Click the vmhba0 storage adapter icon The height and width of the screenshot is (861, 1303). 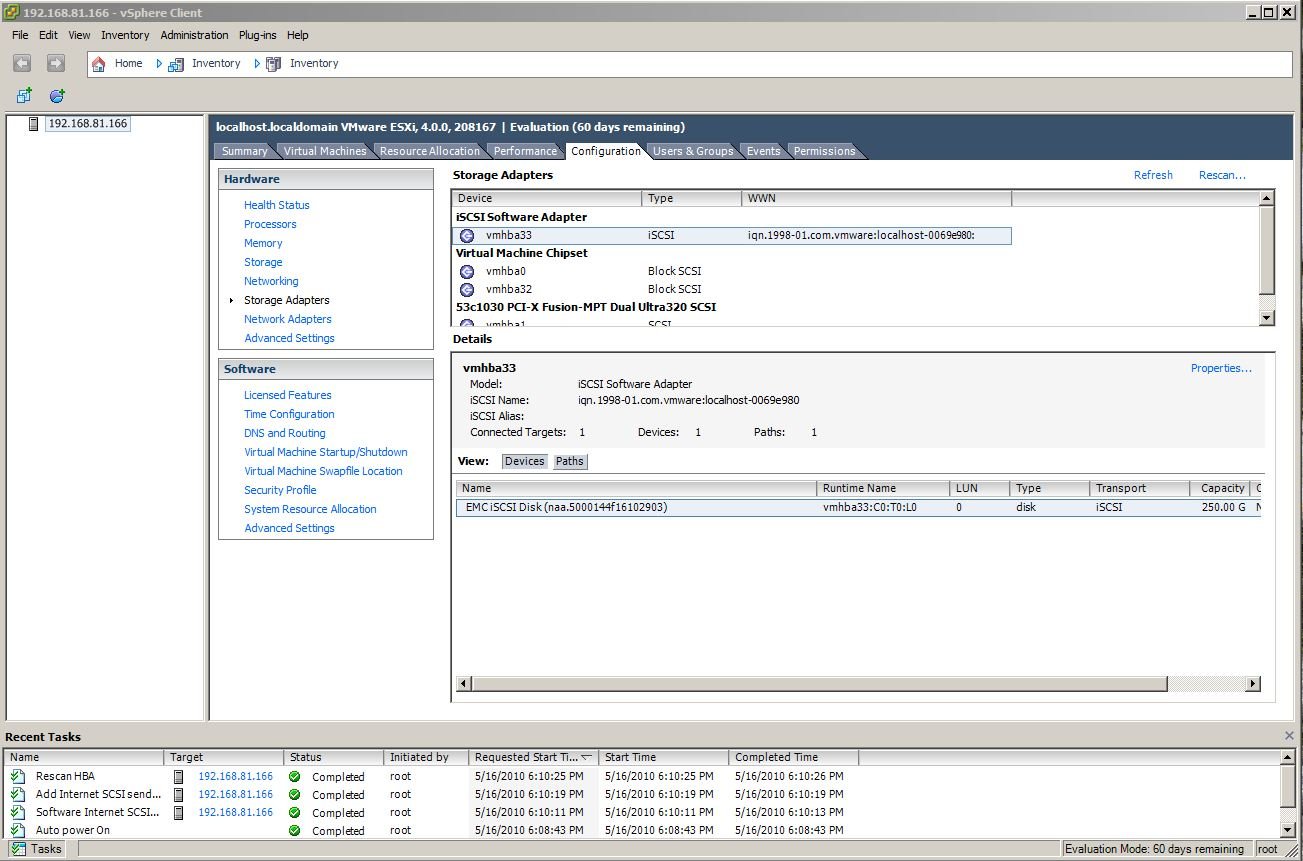point(467,272)
